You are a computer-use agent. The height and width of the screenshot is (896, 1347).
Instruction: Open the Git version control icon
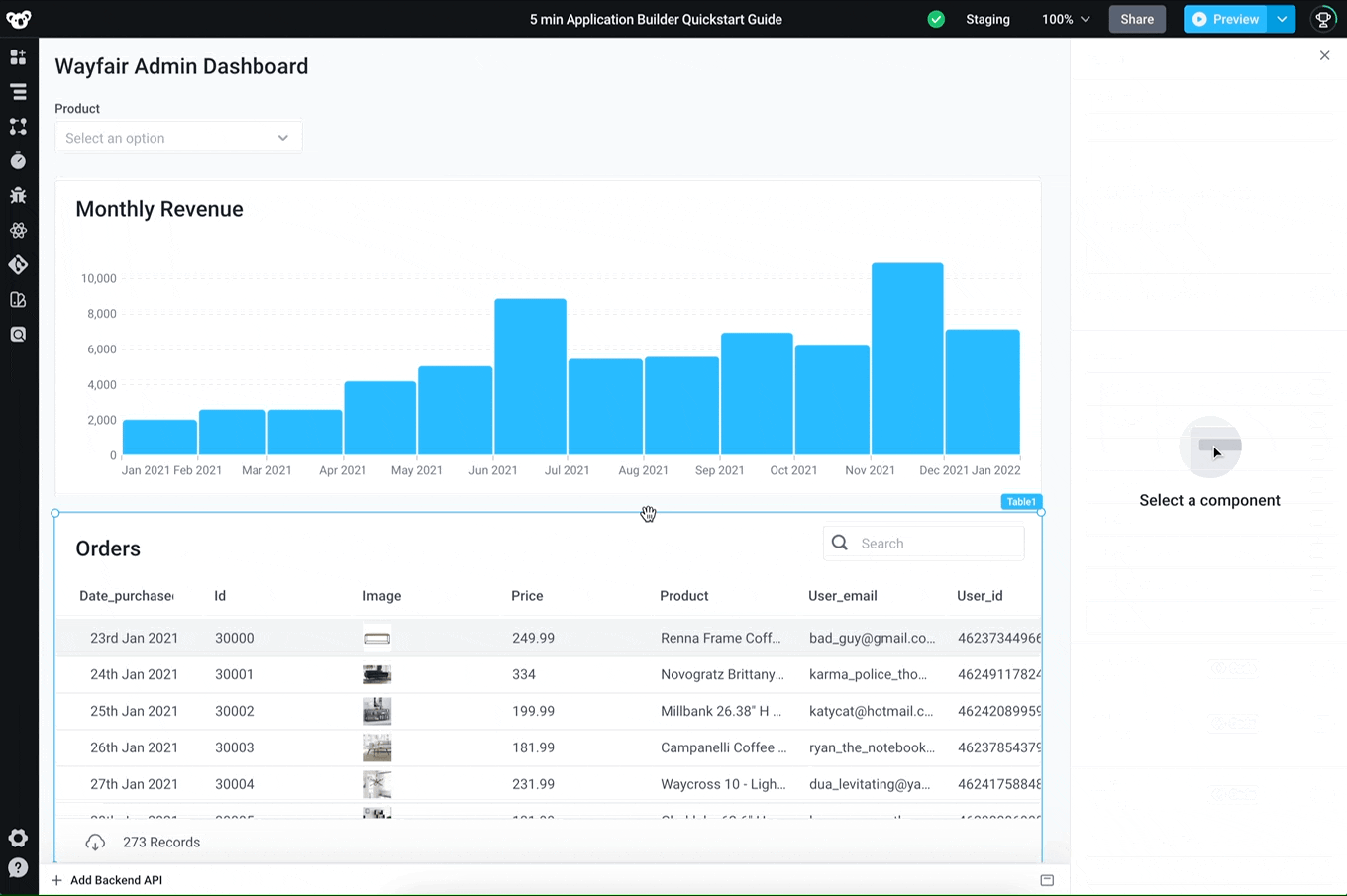coord(18,265)
